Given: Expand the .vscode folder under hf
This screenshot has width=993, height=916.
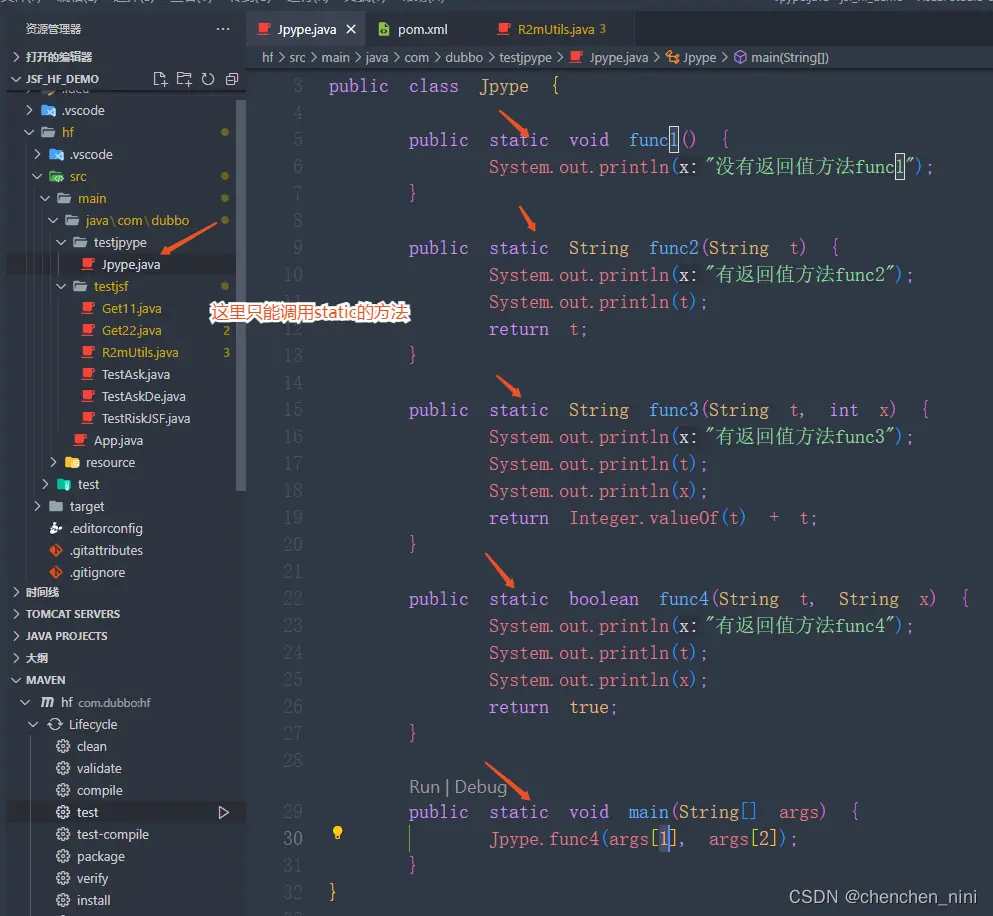Looking at the screenshot, I should click(x=37, y=155).
